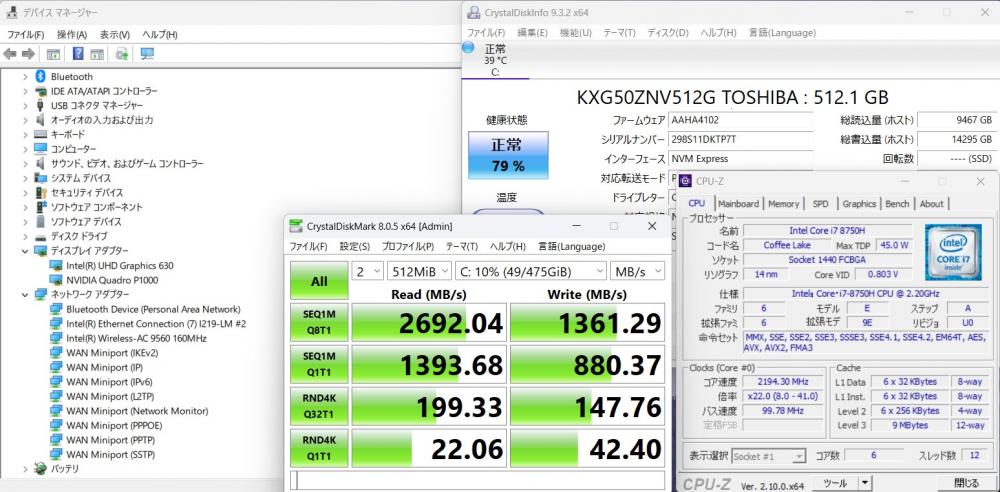The width and height of the screenshot is (1000, 492).
Task: Click the CrystalDiskInfo title bar app icon
Action: click(474, 12)
